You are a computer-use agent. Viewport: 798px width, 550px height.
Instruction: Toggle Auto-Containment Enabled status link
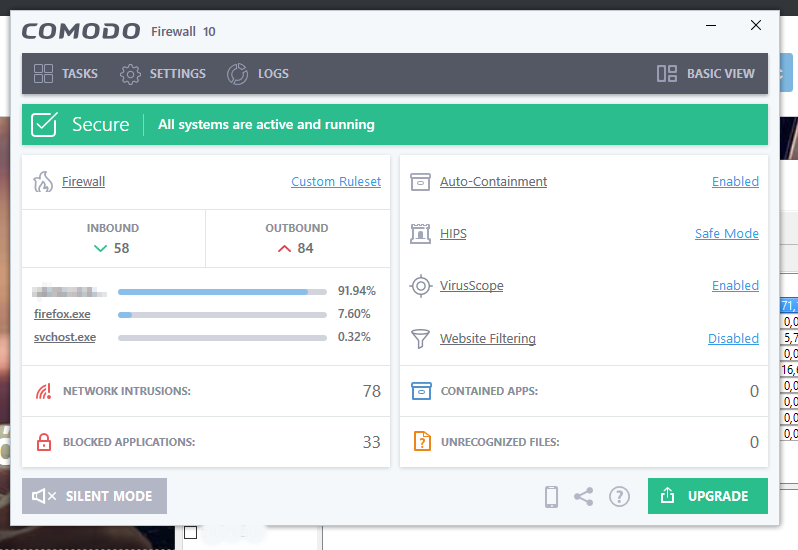[735, 182]
